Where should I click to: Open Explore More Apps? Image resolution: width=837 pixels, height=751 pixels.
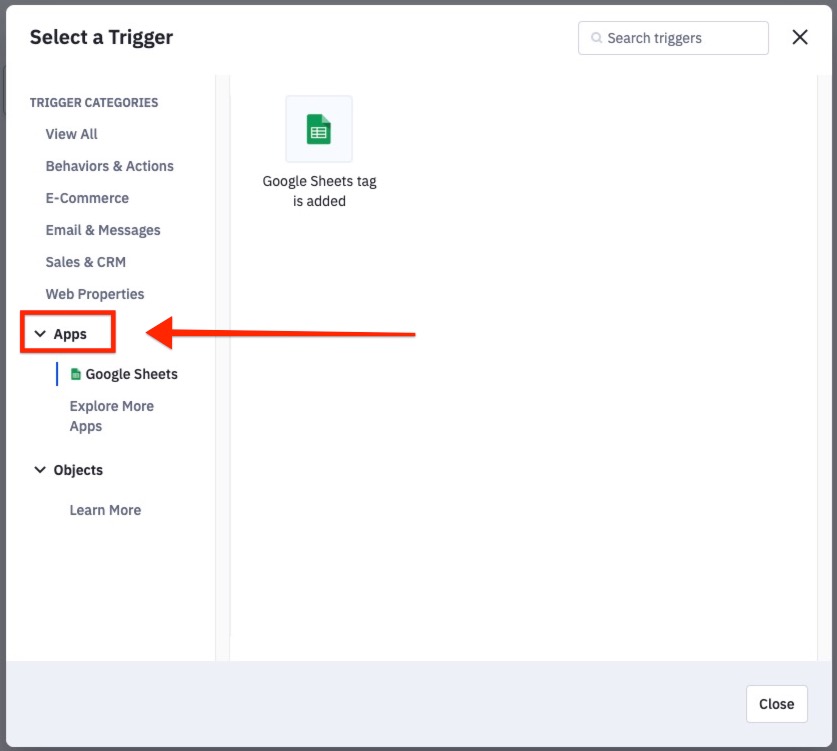[110, 415]
